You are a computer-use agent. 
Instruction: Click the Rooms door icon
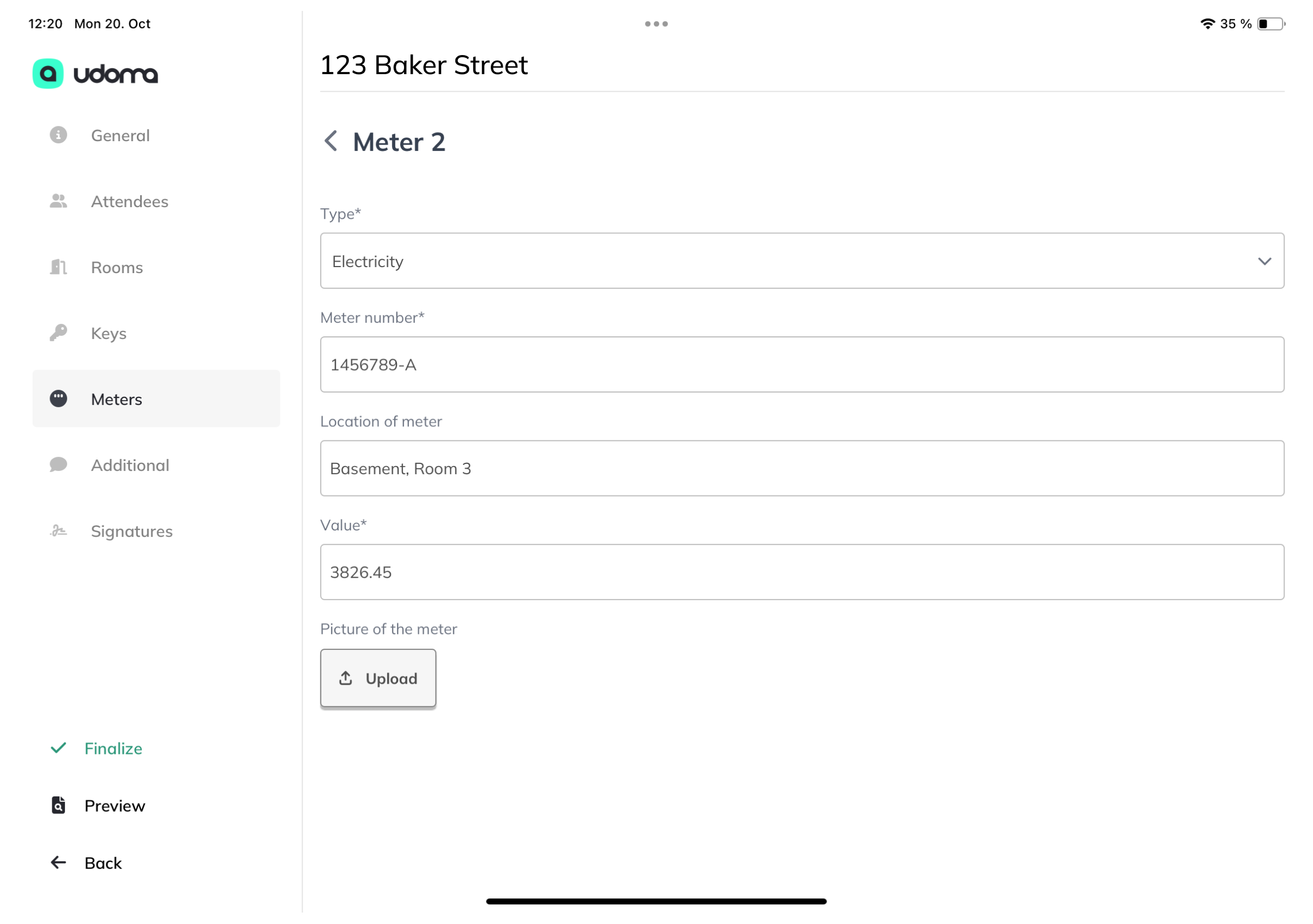click(x=58, y=267)
